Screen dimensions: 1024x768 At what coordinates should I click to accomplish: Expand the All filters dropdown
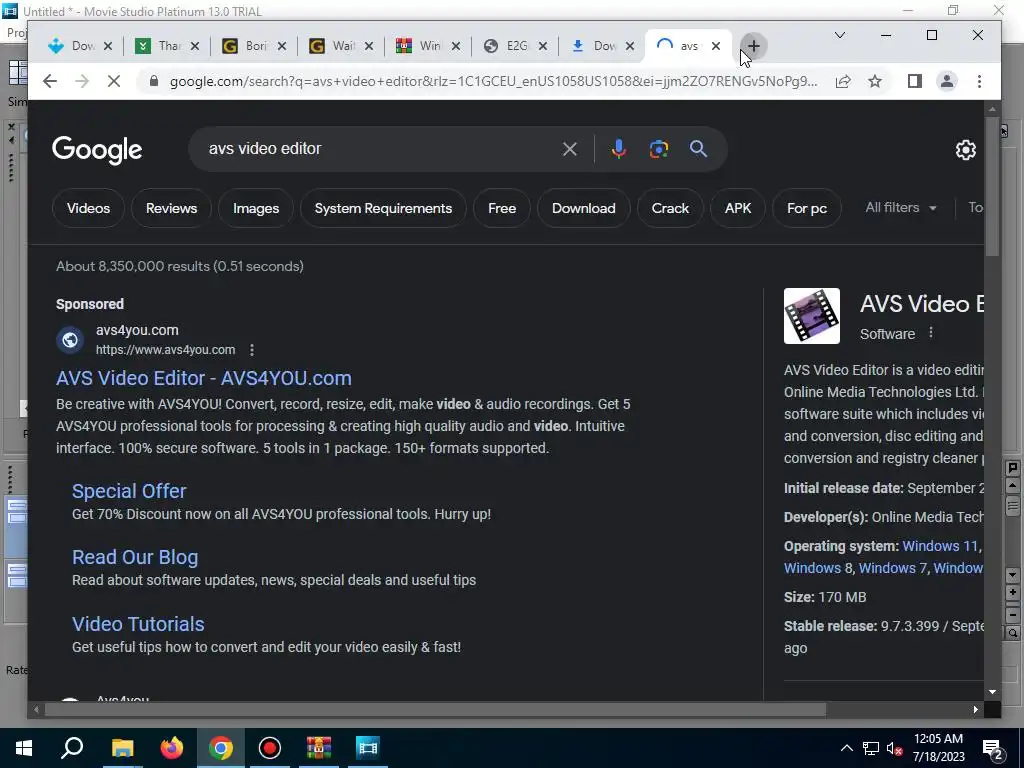[x=901, y=208]
